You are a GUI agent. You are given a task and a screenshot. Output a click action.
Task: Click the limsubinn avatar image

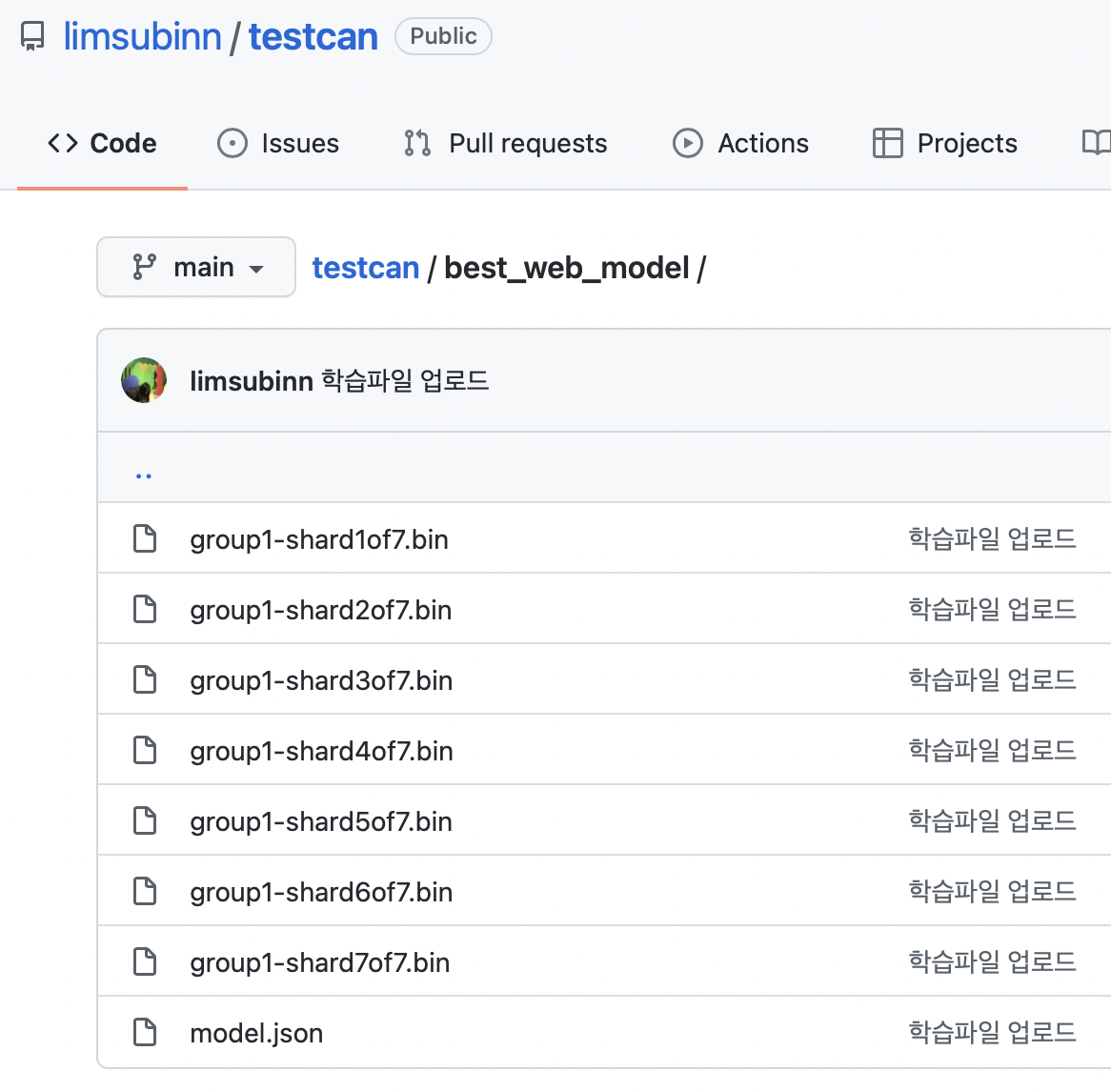[x=144, y=380]
